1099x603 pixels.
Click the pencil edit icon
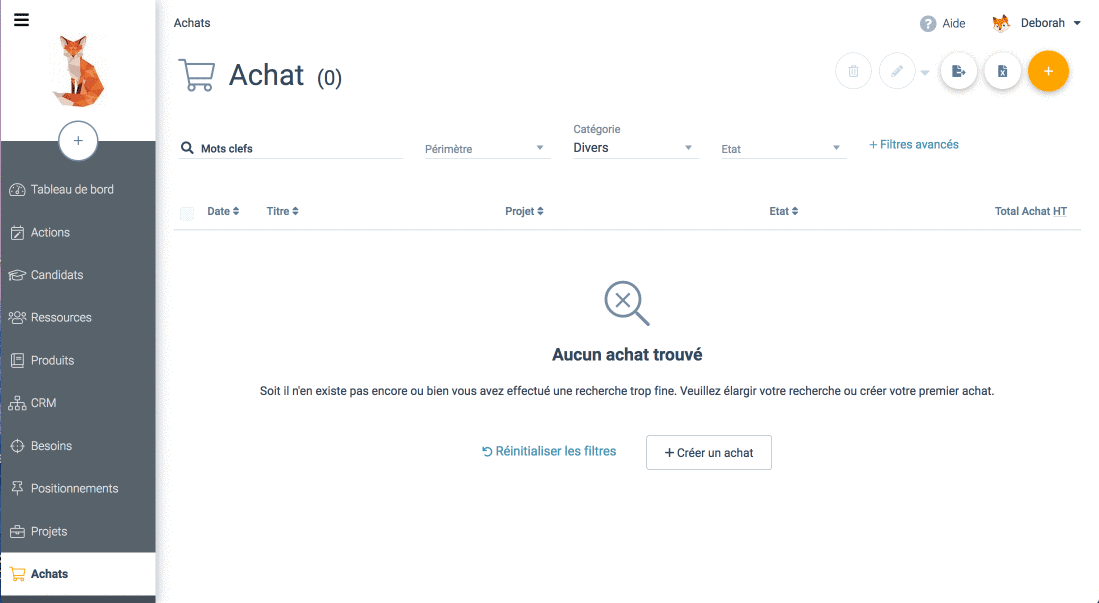[x=897, y=71]
